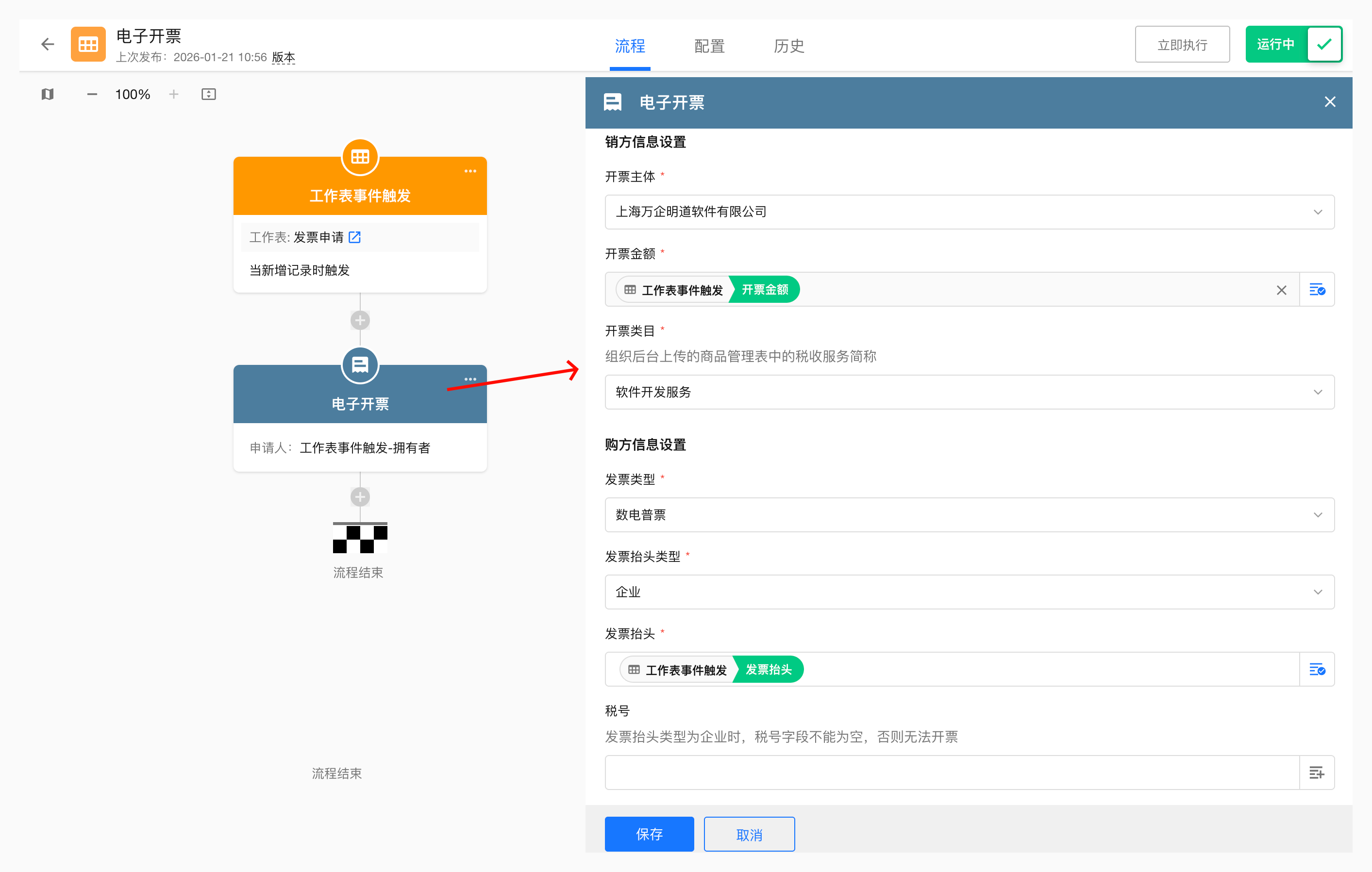Clear the 开票金额 field value
This screenshot has width=1372, height=872.
click(x=1281, y=291)
